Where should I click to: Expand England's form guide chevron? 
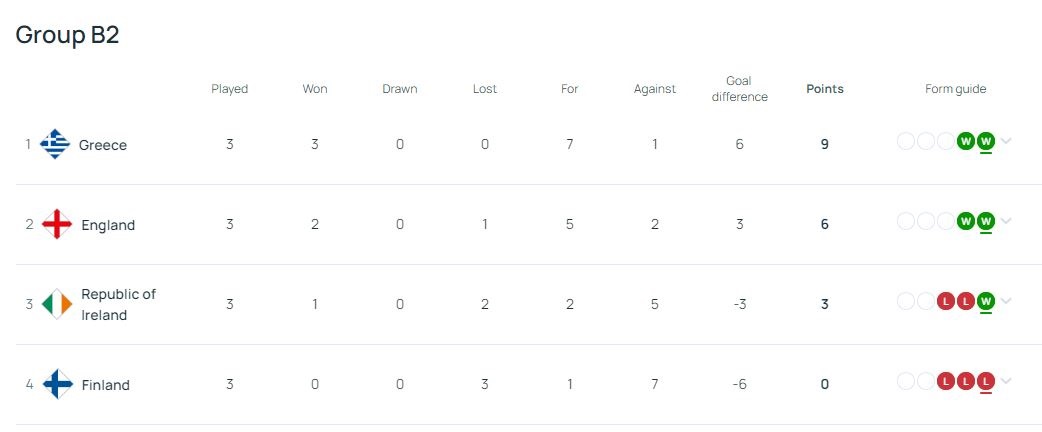pos(1006,221)
